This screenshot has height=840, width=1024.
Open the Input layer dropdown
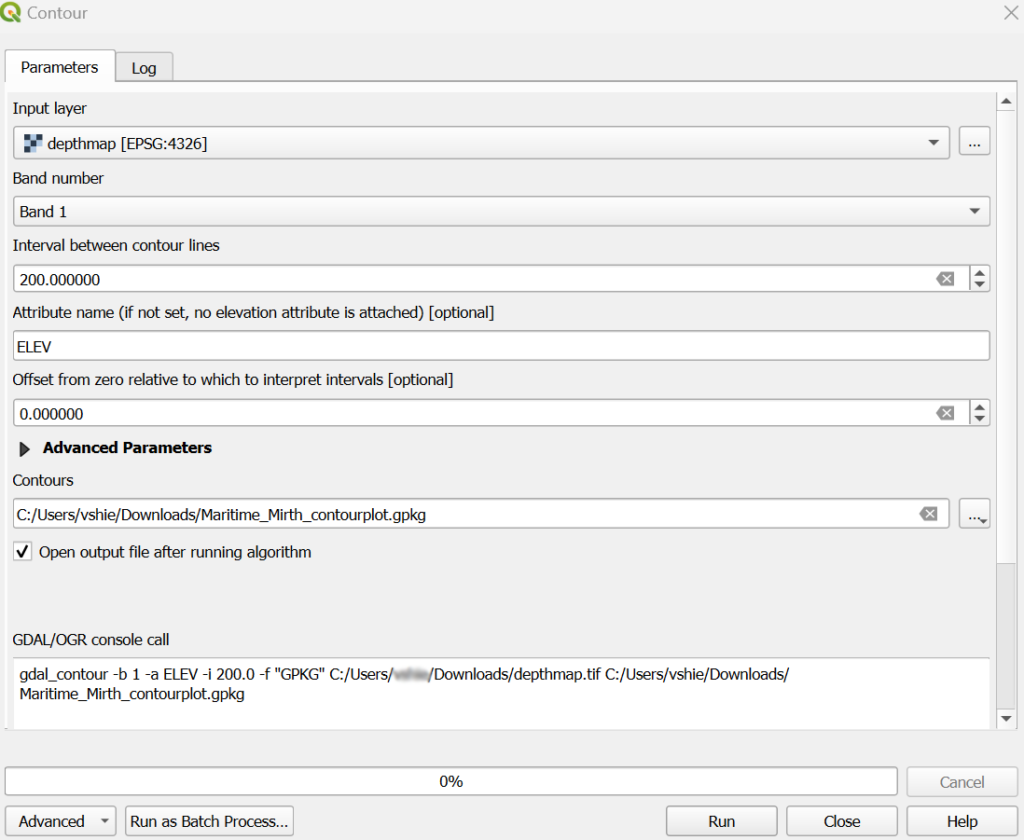point(480,143)
